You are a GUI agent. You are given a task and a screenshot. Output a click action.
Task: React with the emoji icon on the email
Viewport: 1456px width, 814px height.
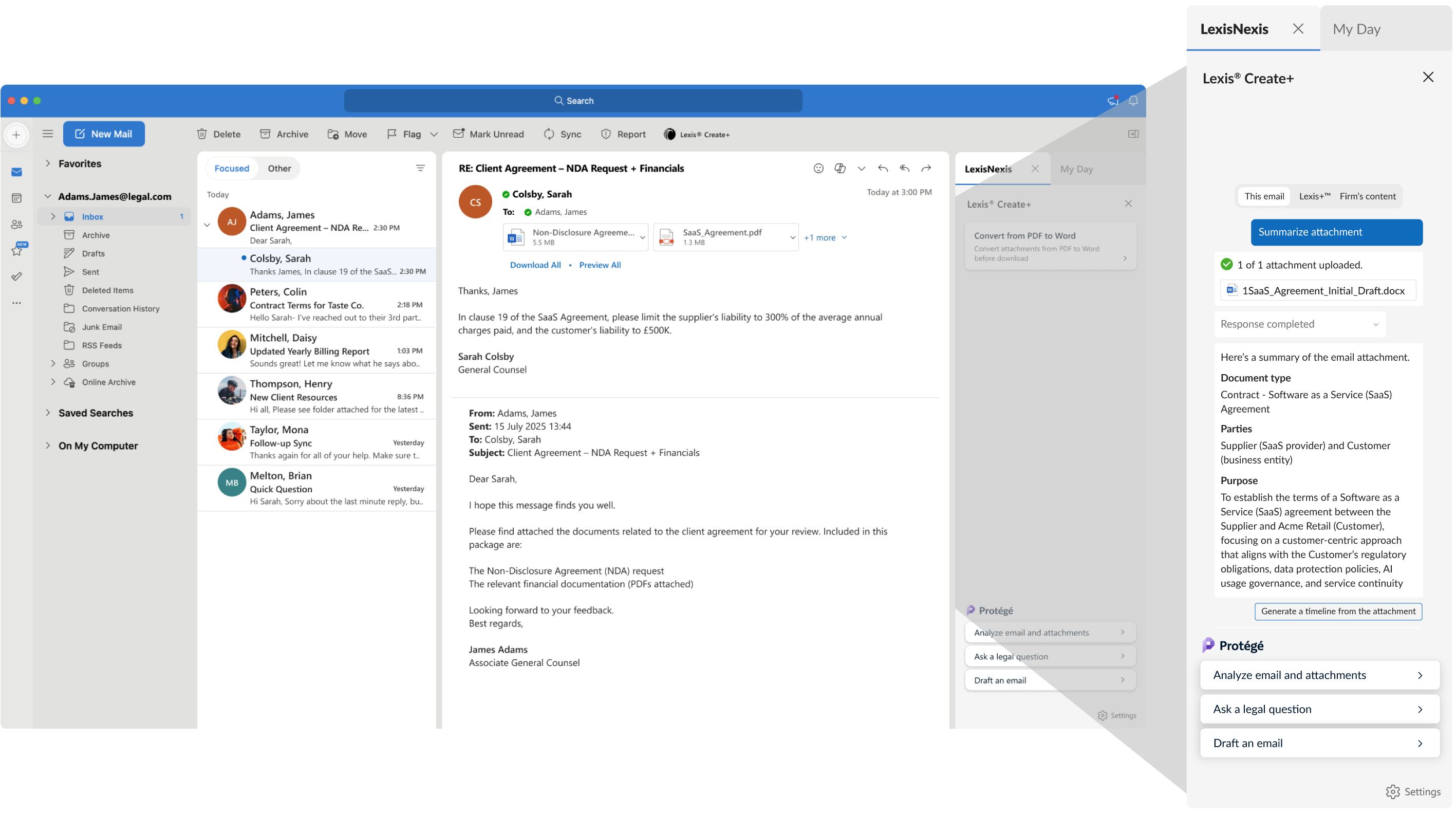click(818, 168)
